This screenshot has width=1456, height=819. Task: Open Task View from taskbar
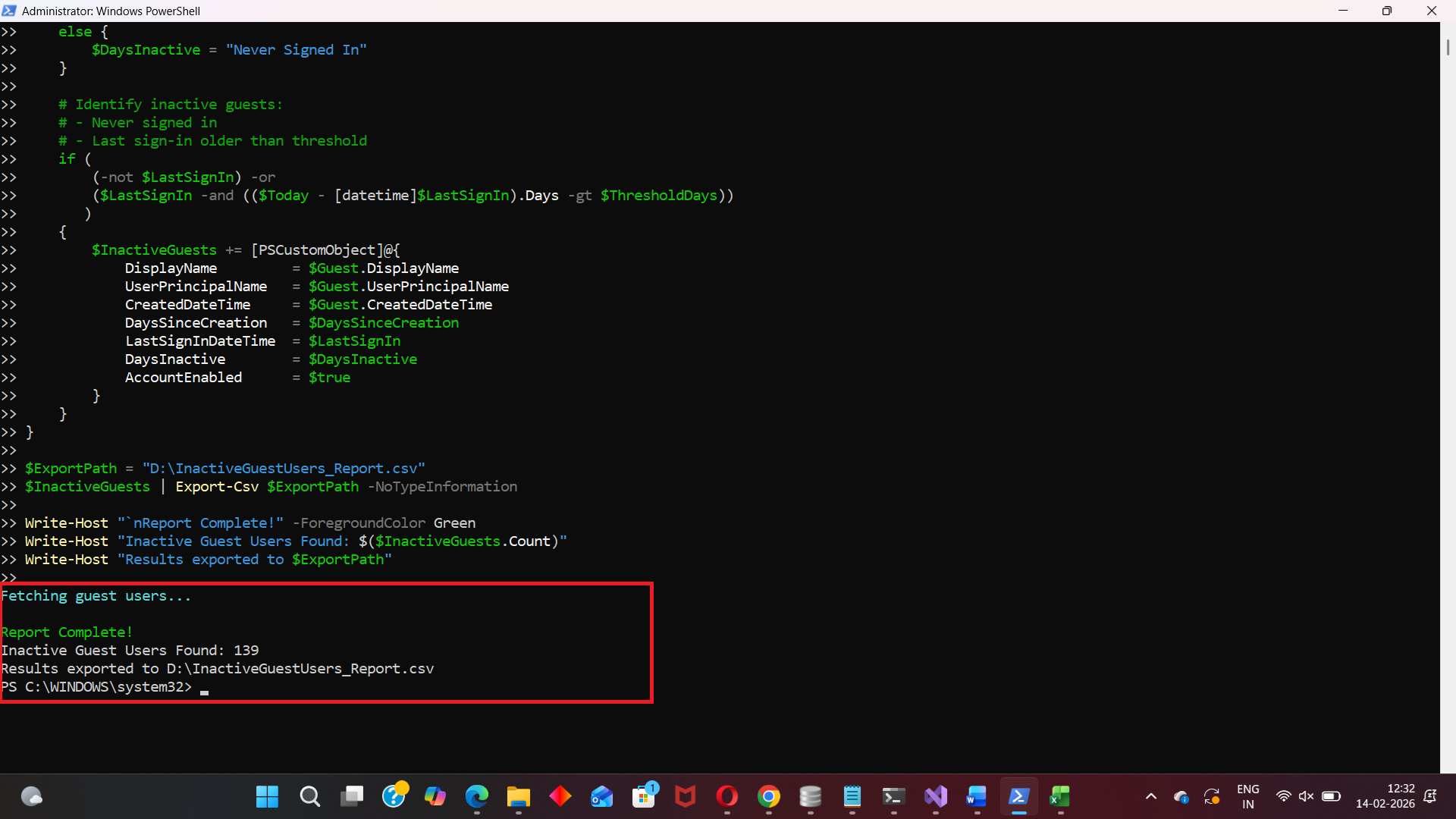(x=351, y=796)
